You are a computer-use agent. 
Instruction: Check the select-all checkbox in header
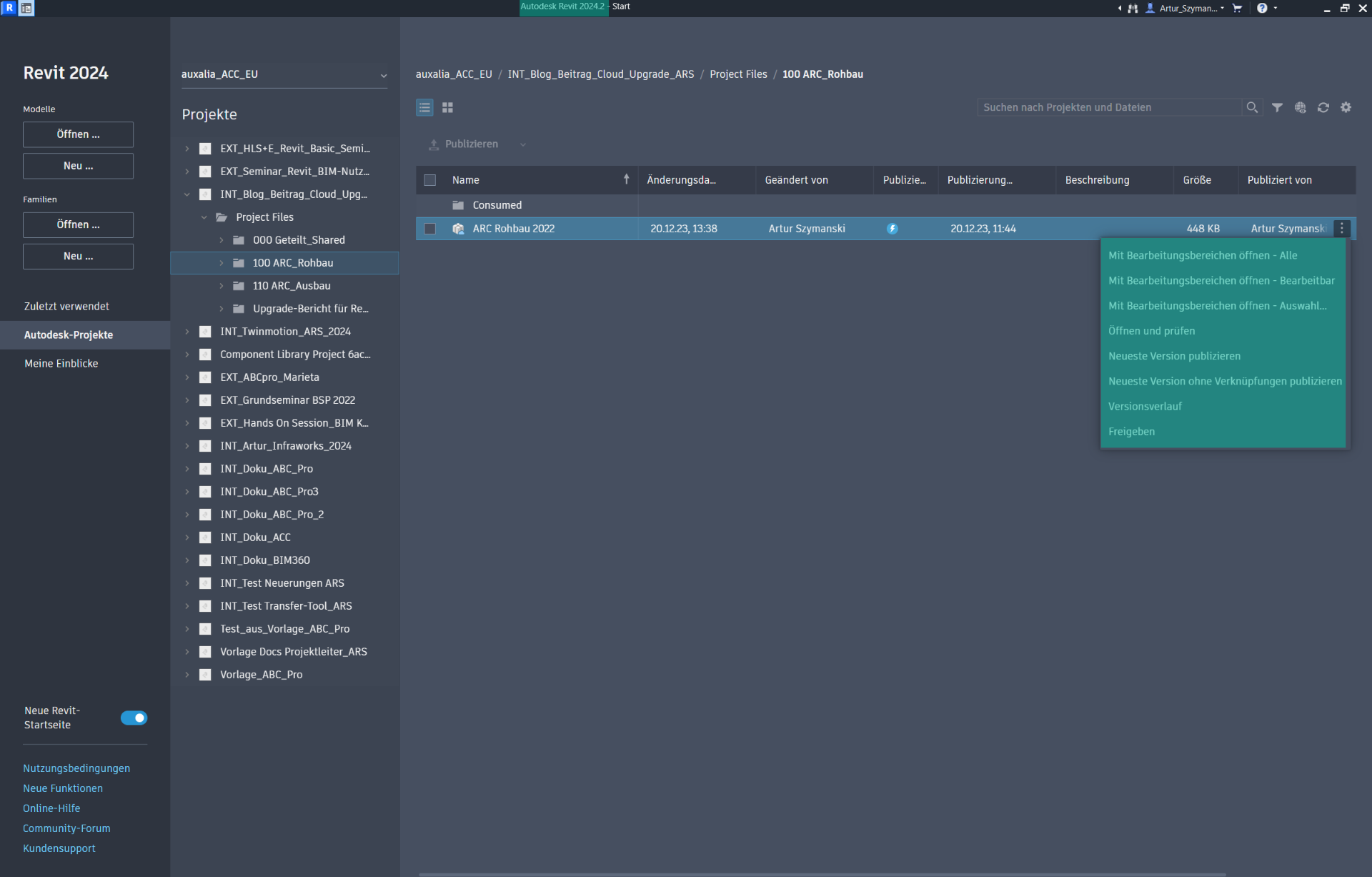pos(430,180)
